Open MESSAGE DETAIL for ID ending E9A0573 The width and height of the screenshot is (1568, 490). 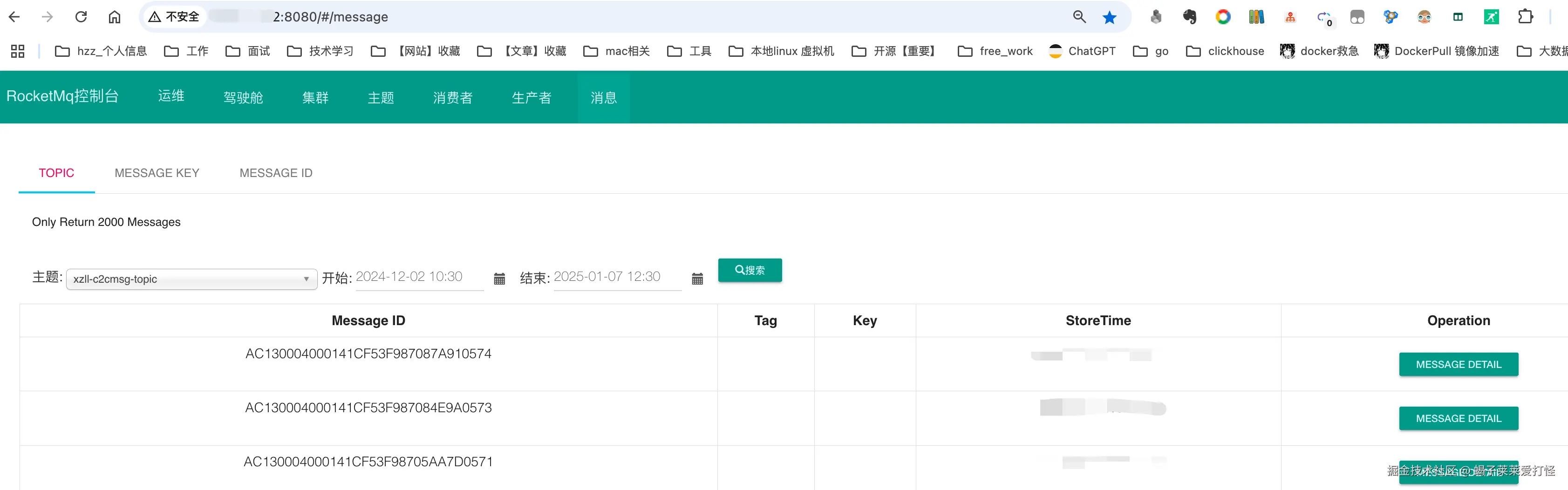tap(1459, 418)
